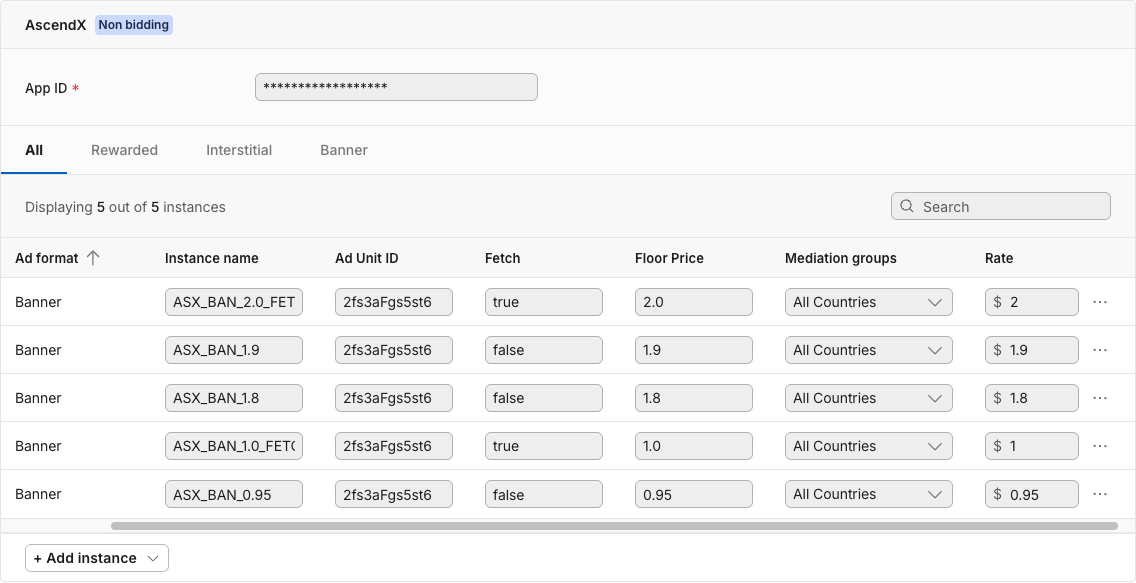The width and height of the screenshot is (1136, 583).
Task: Click instance name field ASX_BAN_1.9
Action: 233,350
